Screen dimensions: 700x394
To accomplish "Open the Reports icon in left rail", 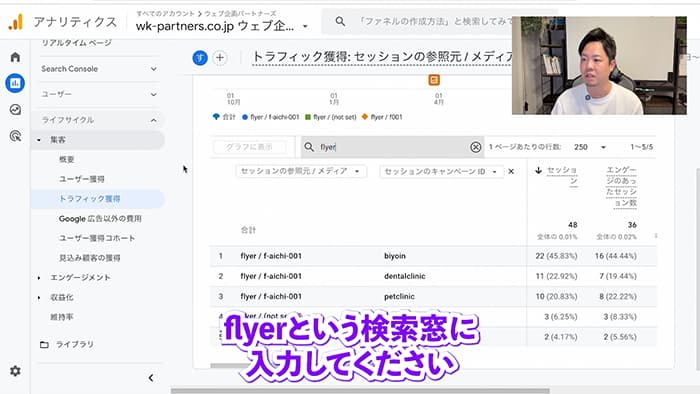I will pos(15,83).
